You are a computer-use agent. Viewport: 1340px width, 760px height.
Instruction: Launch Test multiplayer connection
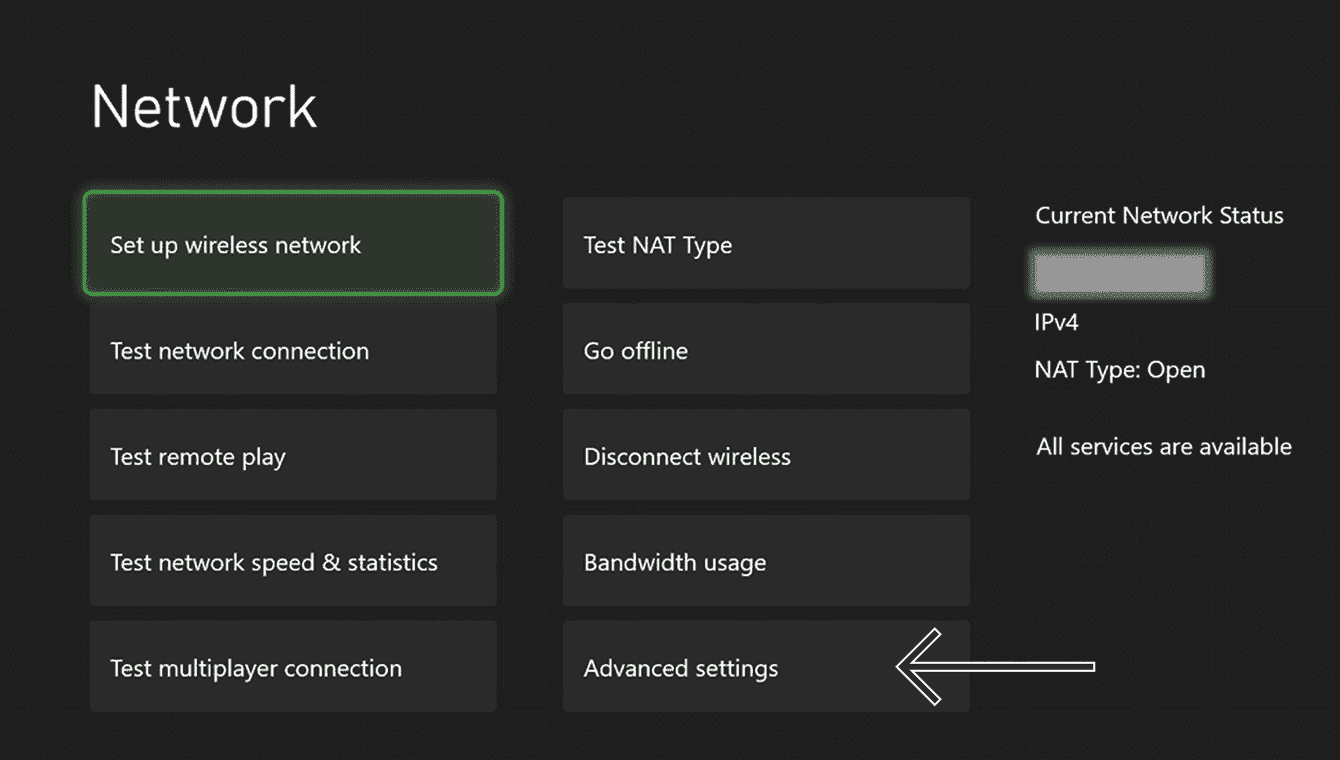pyautogui.click(x=292, y=667)
